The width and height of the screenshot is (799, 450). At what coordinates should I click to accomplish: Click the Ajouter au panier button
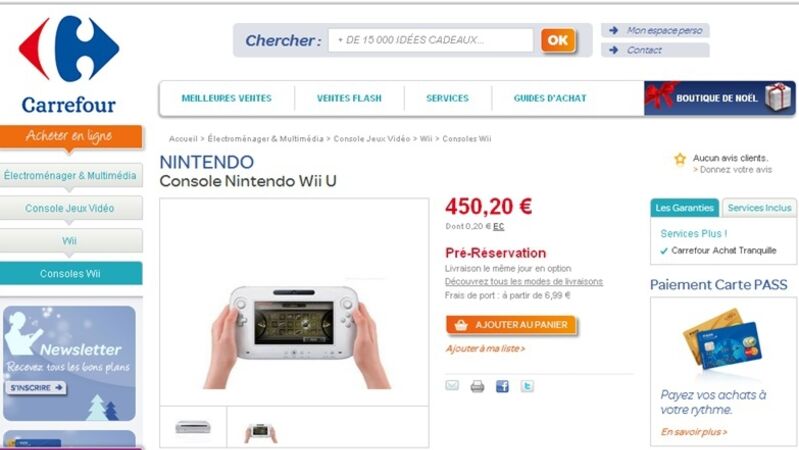click(x=511, y=325)
